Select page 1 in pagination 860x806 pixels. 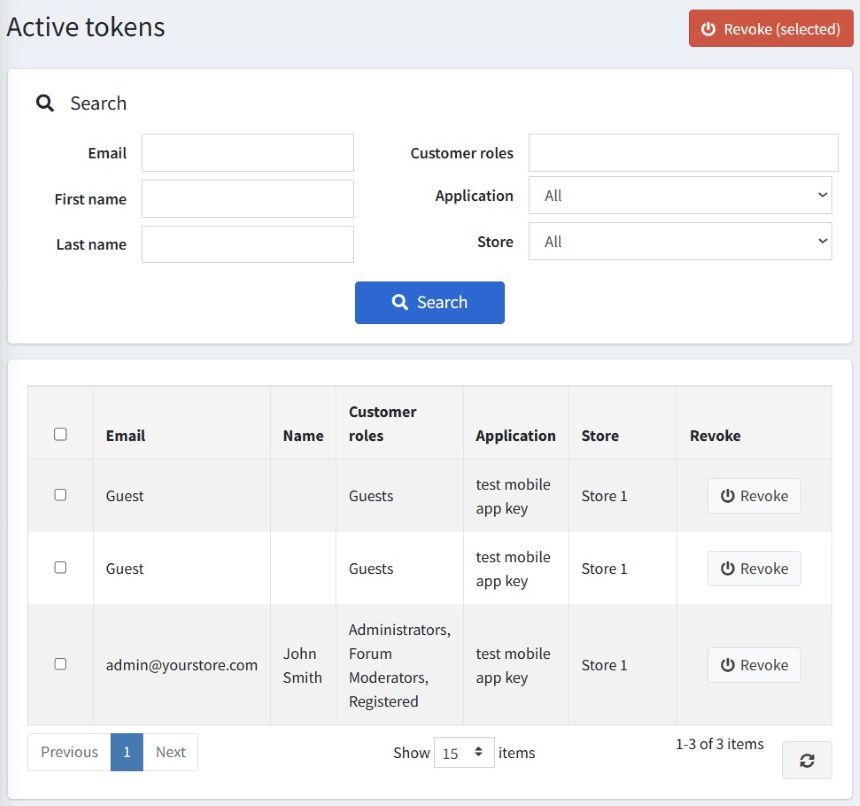(x=127, y=752)
